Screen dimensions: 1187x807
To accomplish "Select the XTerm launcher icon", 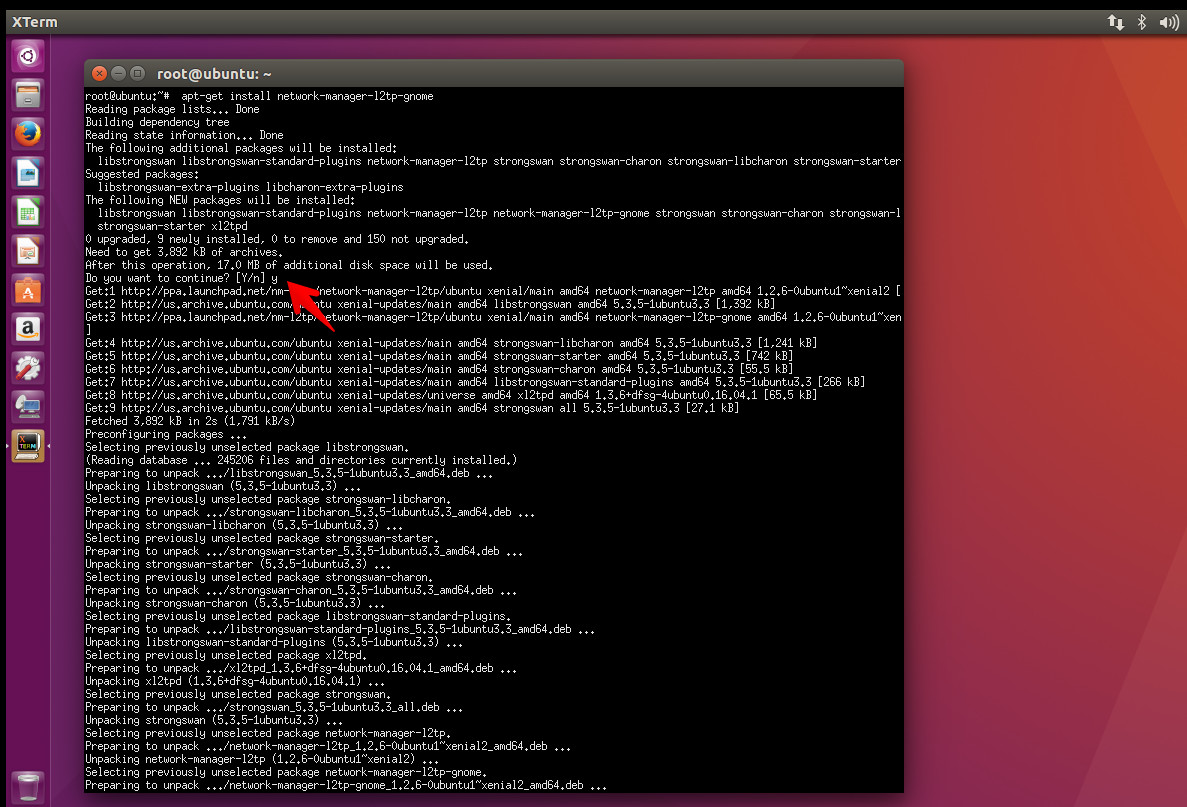I will tap(28, 446).
